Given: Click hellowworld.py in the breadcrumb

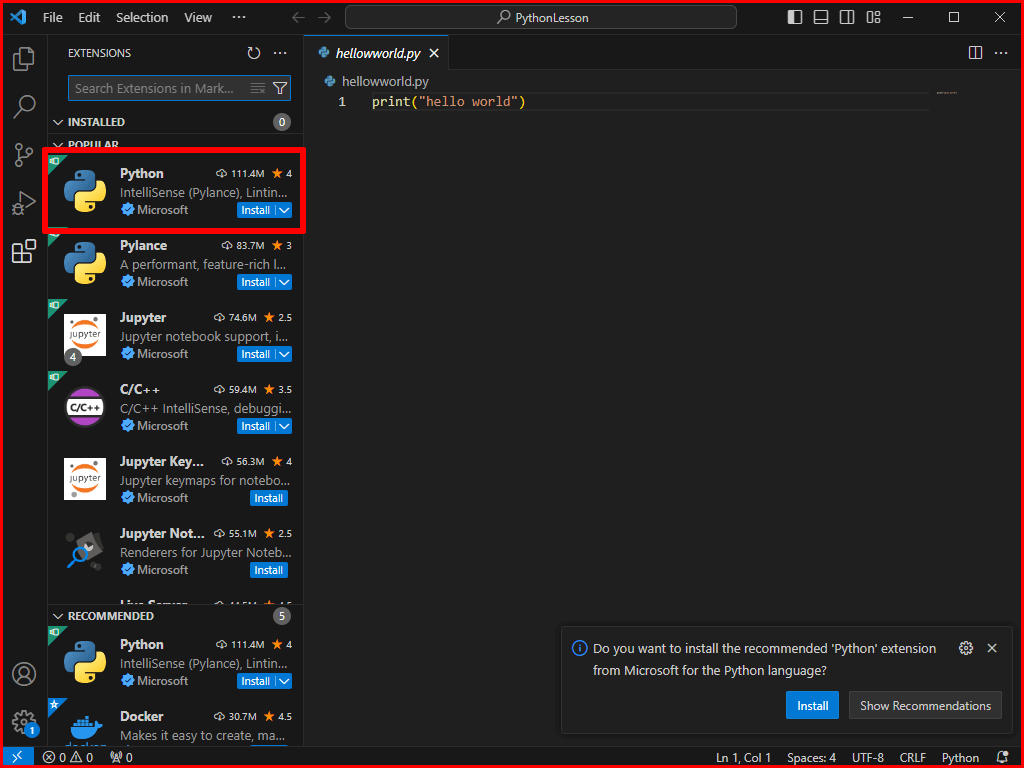Looking at the screenshot, I should 385,82.
